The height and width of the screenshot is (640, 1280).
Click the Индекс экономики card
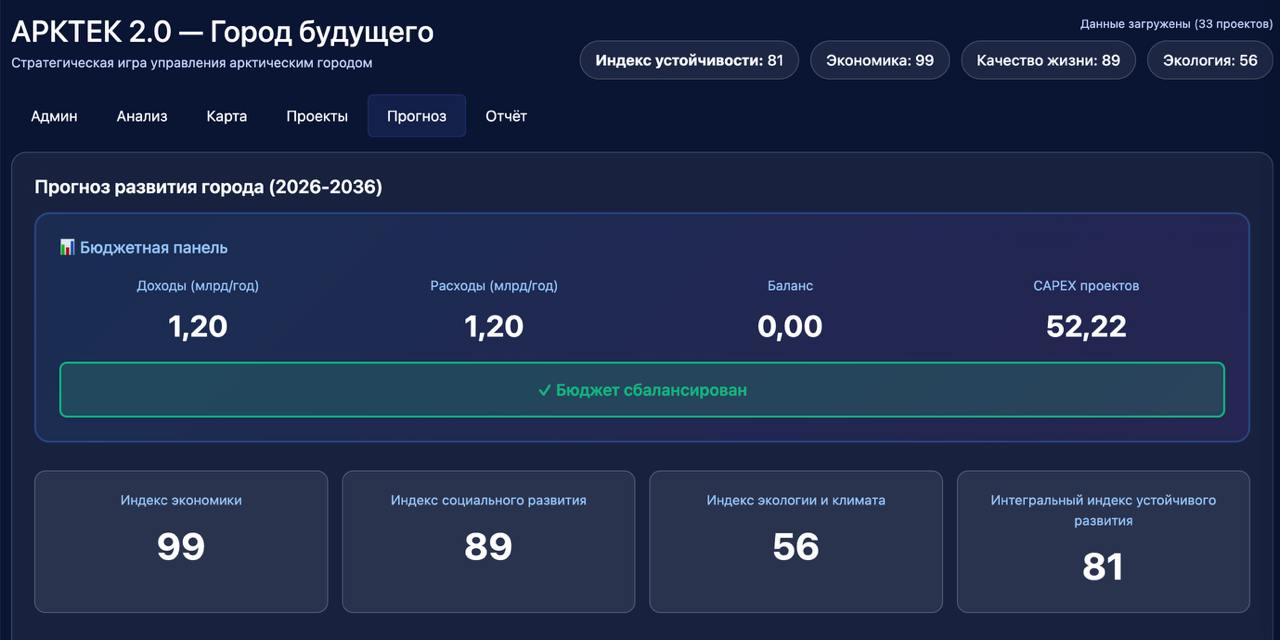click(x=181, y=541)
